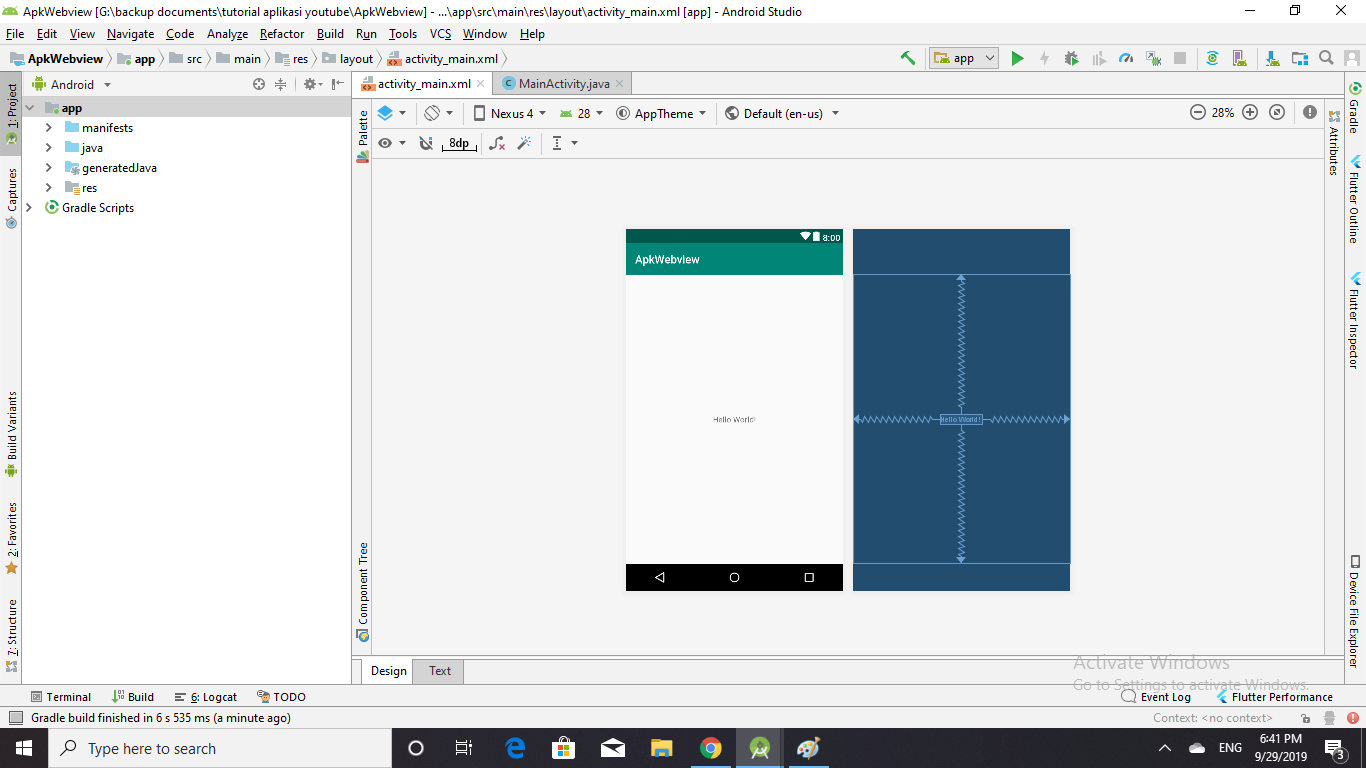Open the Refactor menu
Image resolution: width=1366 pixels, height=768 pixels.
coord(282,34)
